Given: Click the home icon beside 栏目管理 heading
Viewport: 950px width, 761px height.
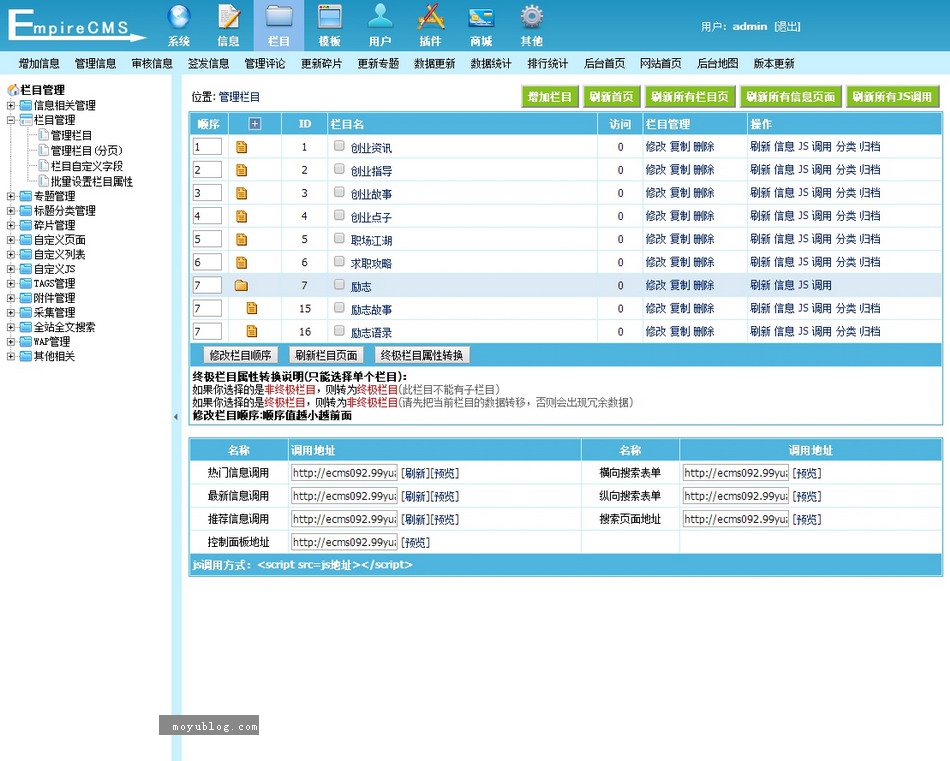Looking at the screenshot, I should [13, 90].
